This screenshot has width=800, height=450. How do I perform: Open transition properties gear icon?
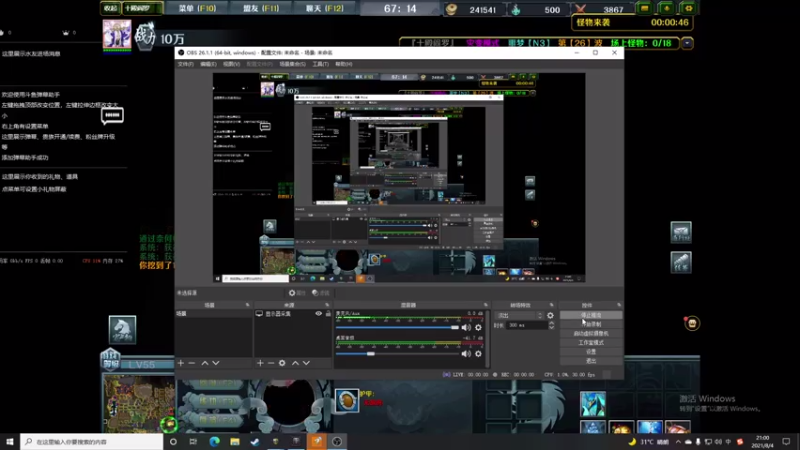[550, 315]
